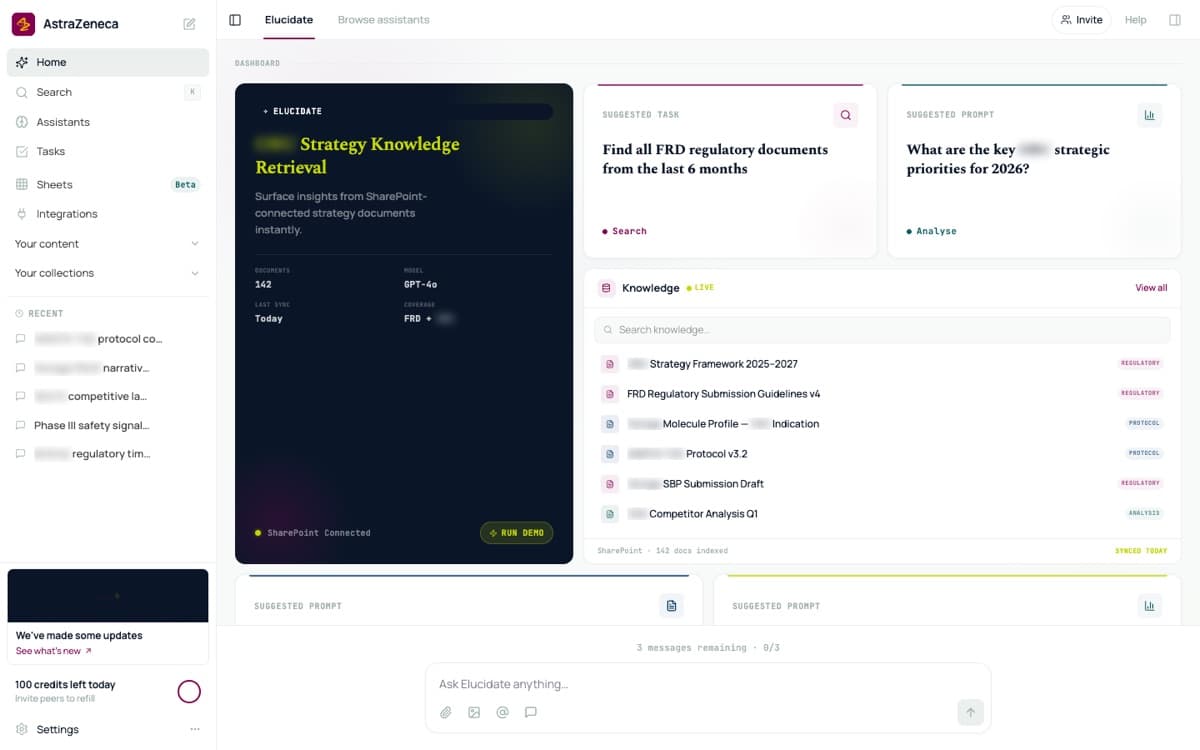Open recent chat Phase III safety signal
This screenshot has height=750, width=1200.
pyautogui.click(x=108, y=425)
